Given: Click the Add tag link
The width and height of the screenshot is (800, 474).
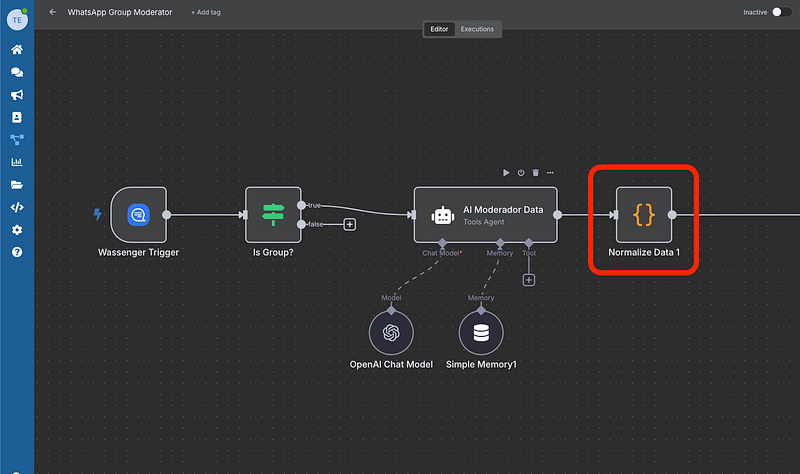Looking at the screenshot, I should (x=207, y=12).
